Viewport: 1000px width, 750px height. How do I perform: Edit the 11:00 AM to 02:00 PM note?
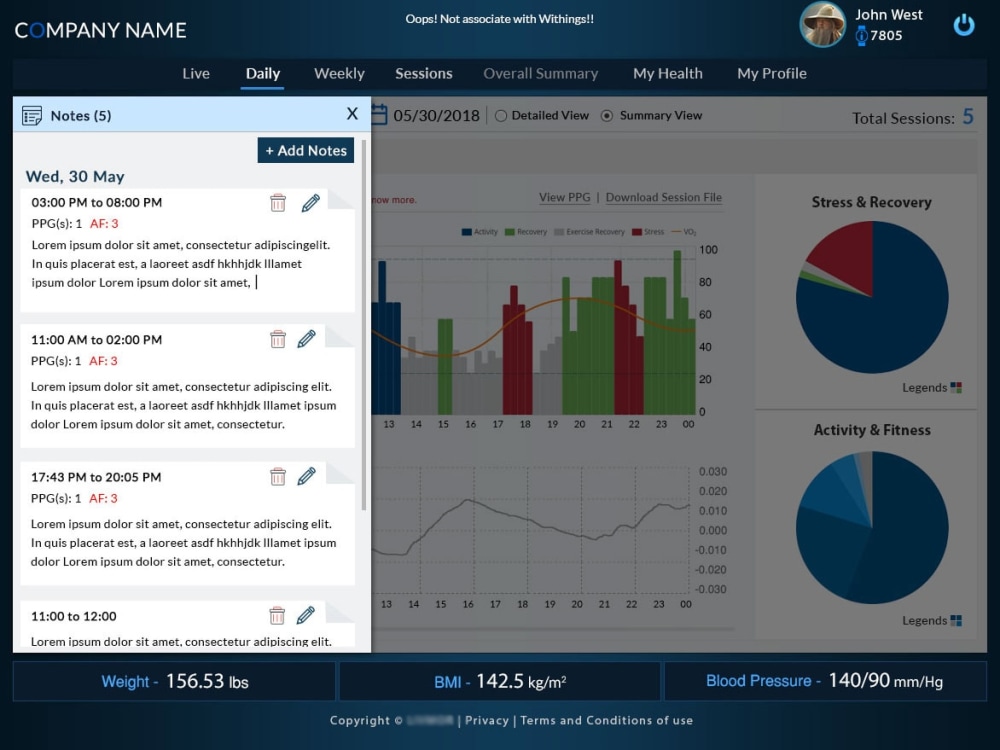click(x=307, y=339)
